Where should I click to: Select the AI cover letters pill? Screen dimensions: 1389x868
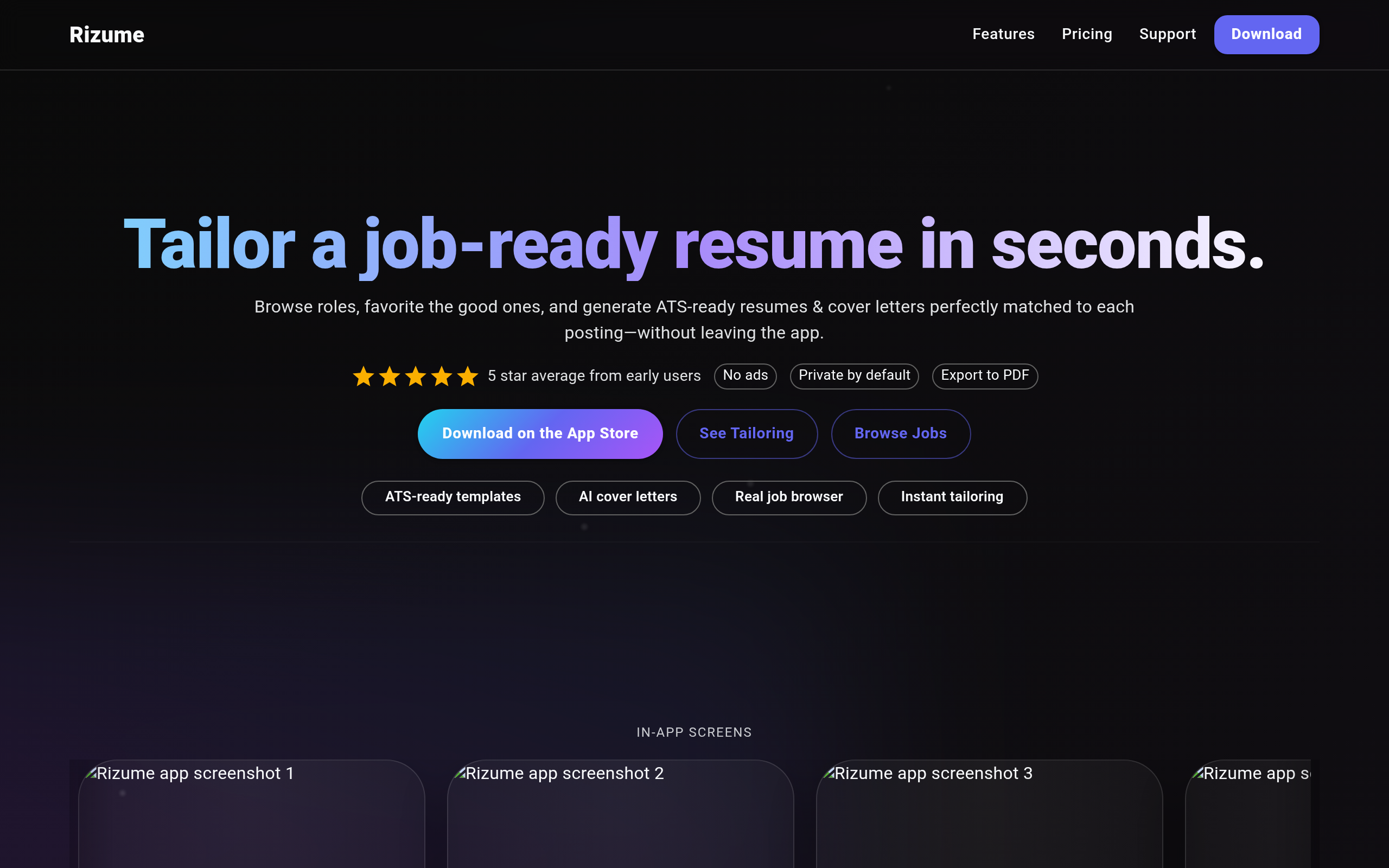[x=627, y=497]
